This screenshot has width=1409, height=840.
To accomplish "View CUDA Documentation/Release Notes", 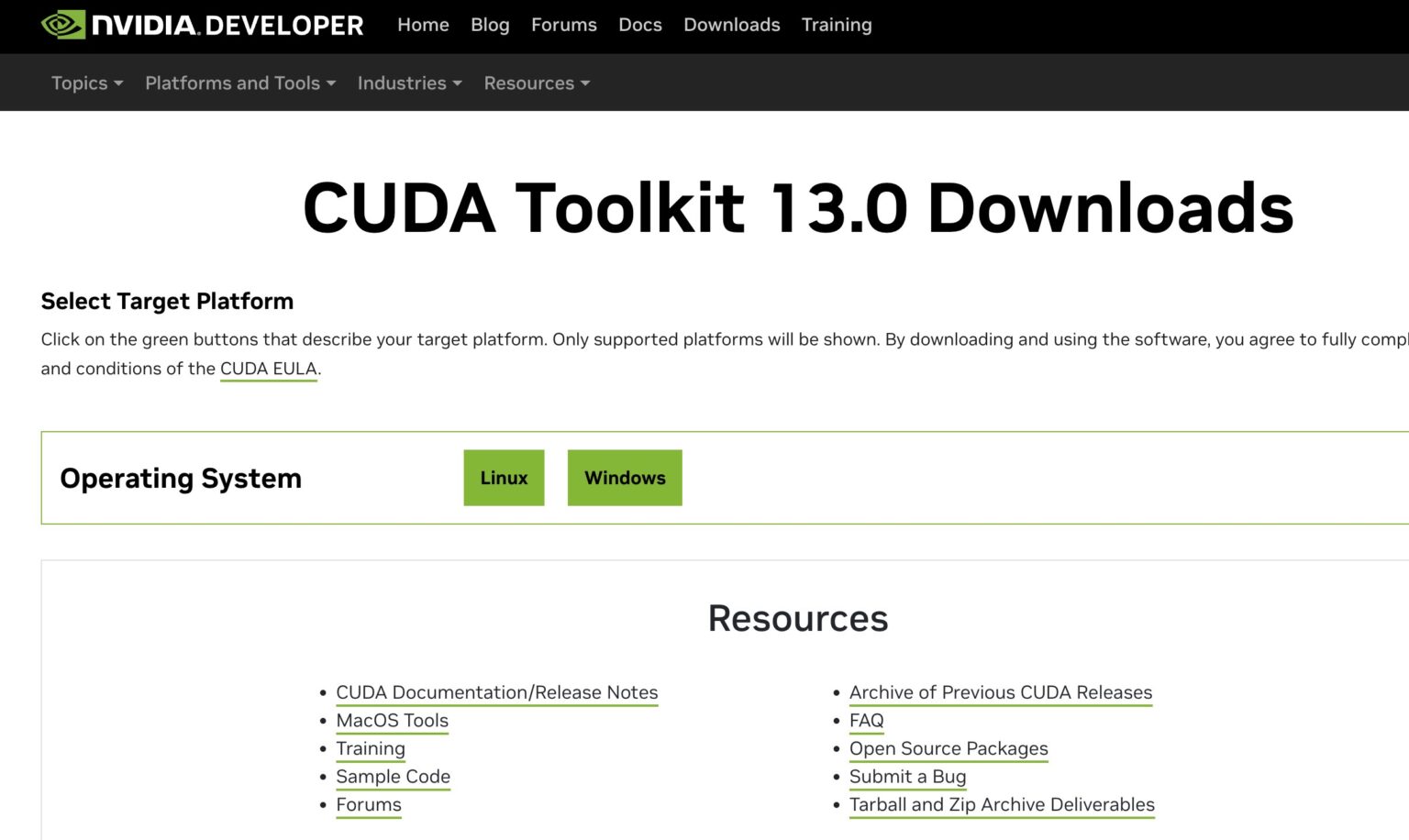I will click(x=496, y=692).
